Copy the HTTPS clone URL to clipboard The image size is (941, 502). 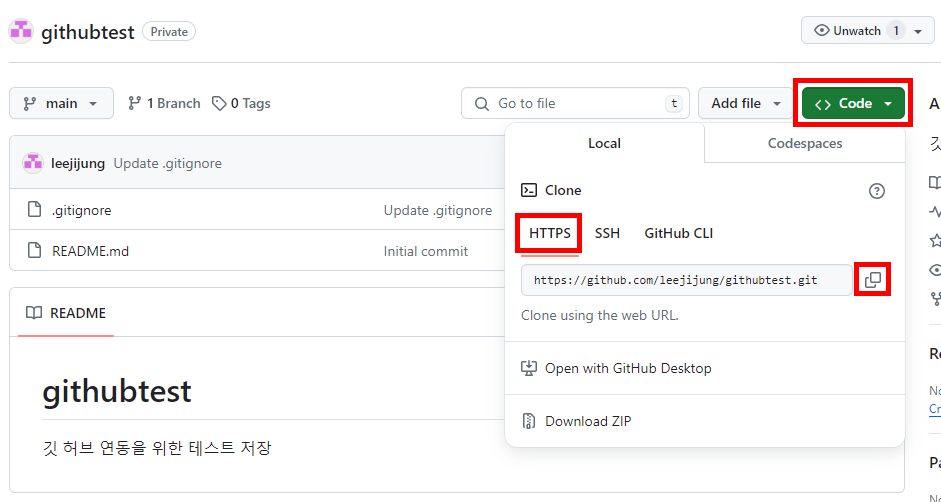coord(873,279)
